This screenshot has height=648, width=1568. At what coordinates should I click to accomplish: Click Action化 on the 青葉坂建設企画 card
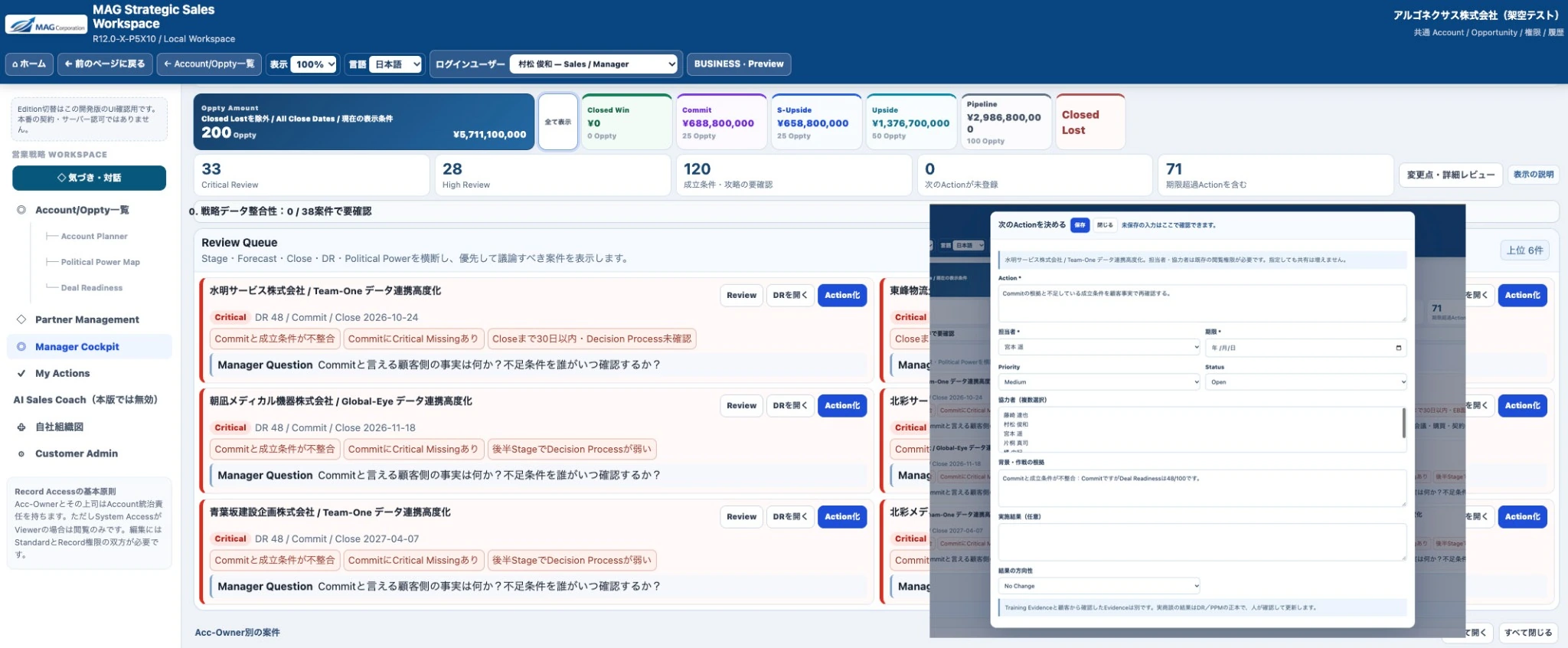[842, 517]
